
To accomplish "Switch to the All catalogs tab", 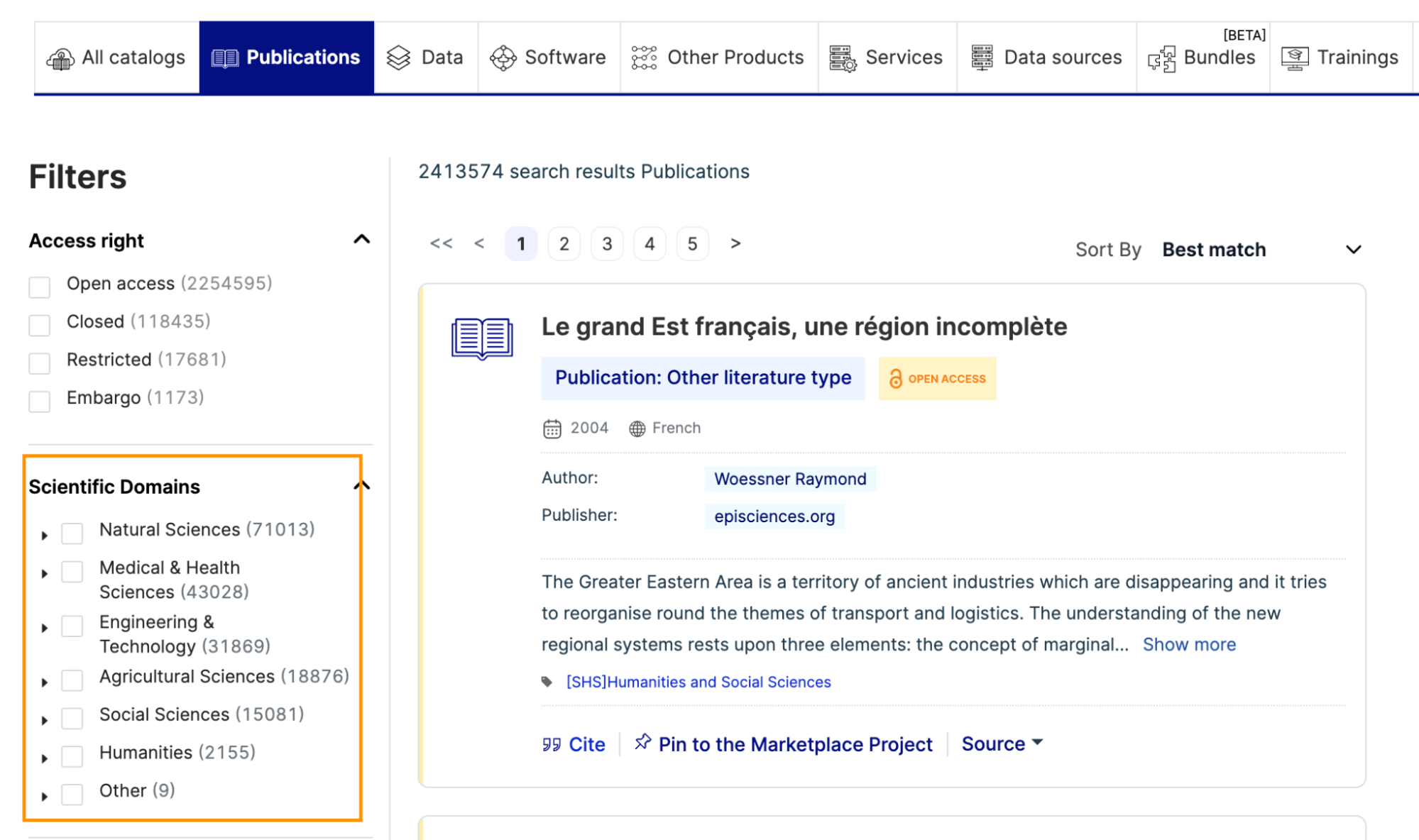I will [x=116, y=57].
